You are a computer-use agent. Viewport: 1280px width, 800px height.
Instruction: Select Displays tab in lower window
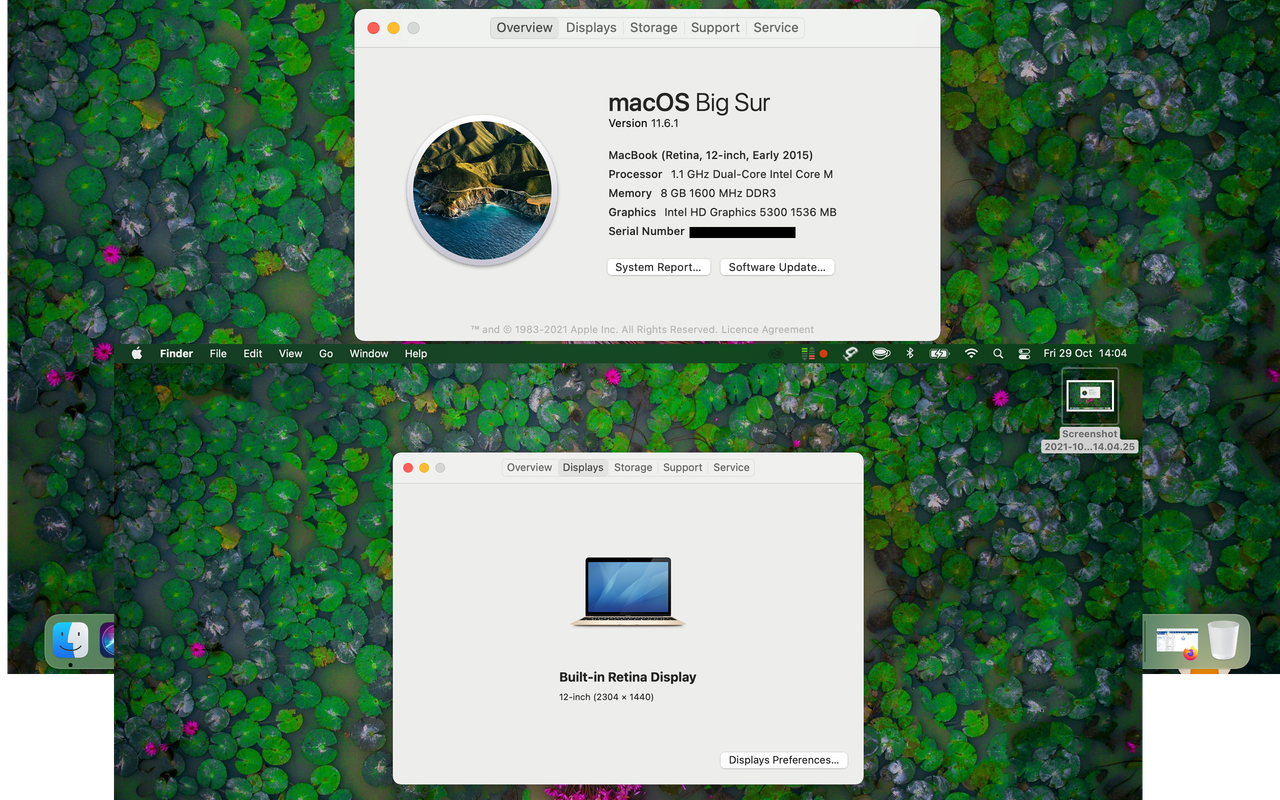pyautogui.click(x=583, y=467)
